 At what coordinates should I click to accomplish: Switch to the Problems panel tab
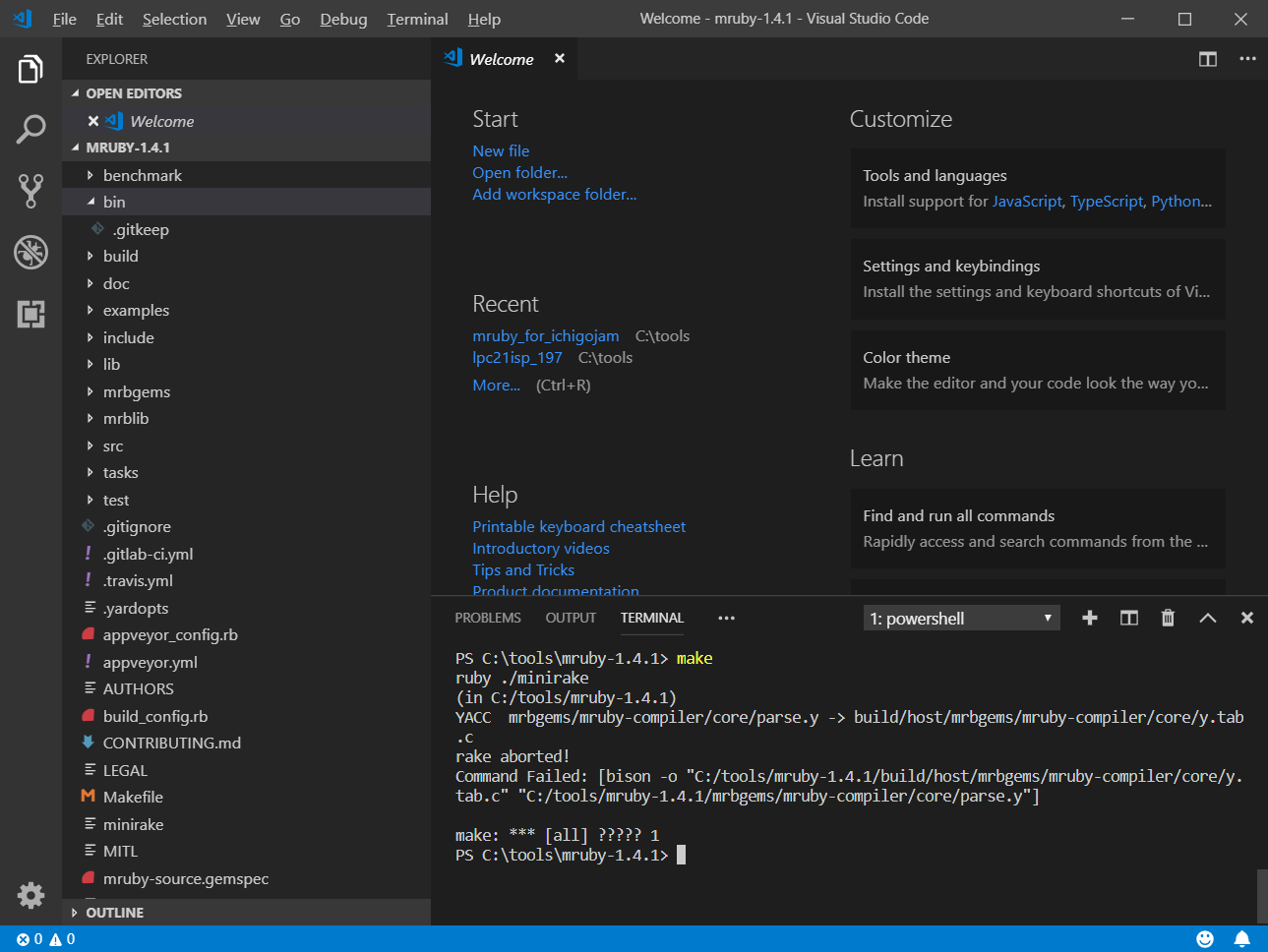point(488,618)
